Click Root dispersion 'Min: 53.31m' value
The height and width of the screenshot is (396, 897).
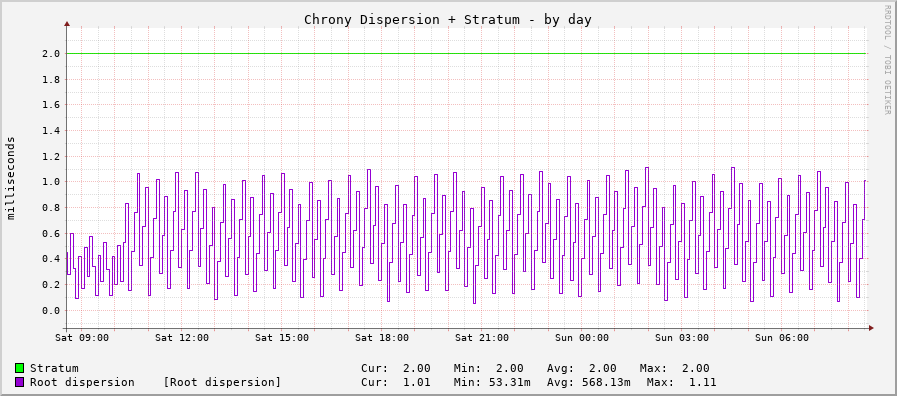(x=492, y=382)
